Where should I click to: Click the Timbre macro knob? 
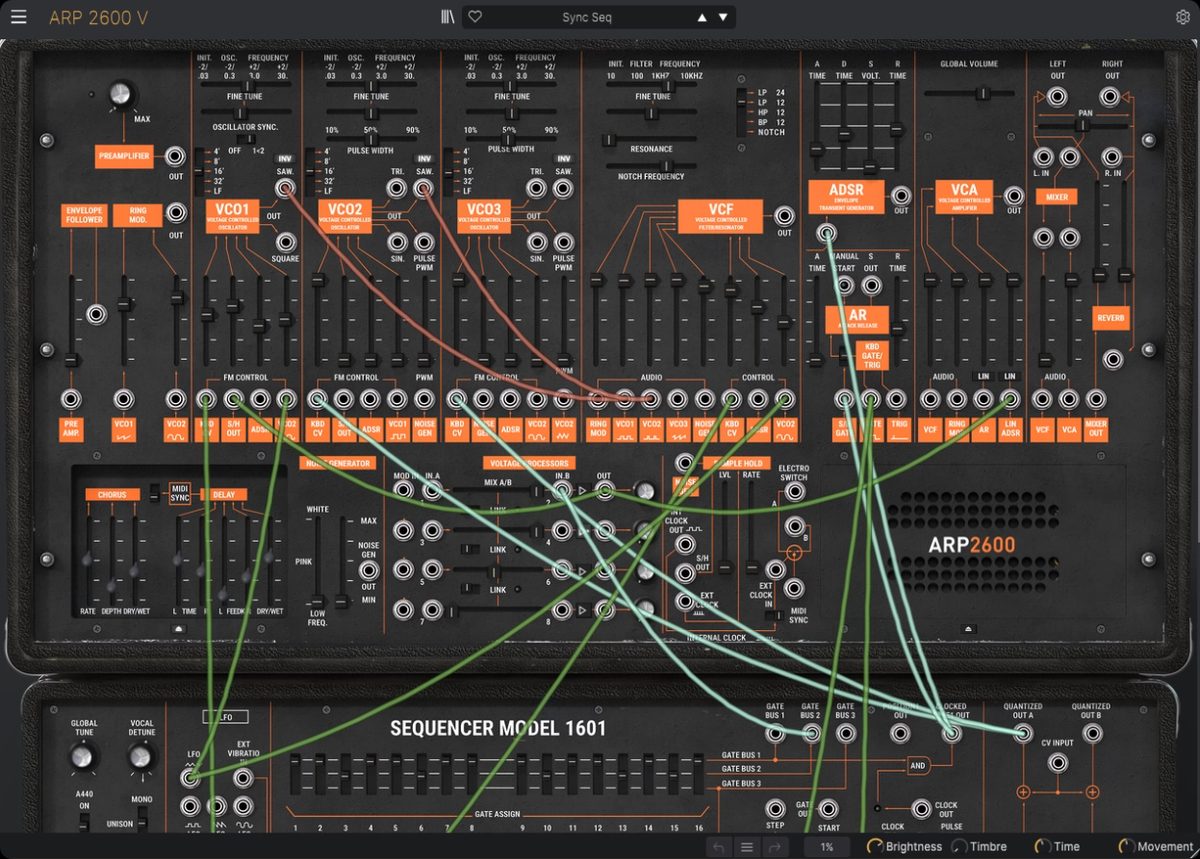click(x=959, y=846)
